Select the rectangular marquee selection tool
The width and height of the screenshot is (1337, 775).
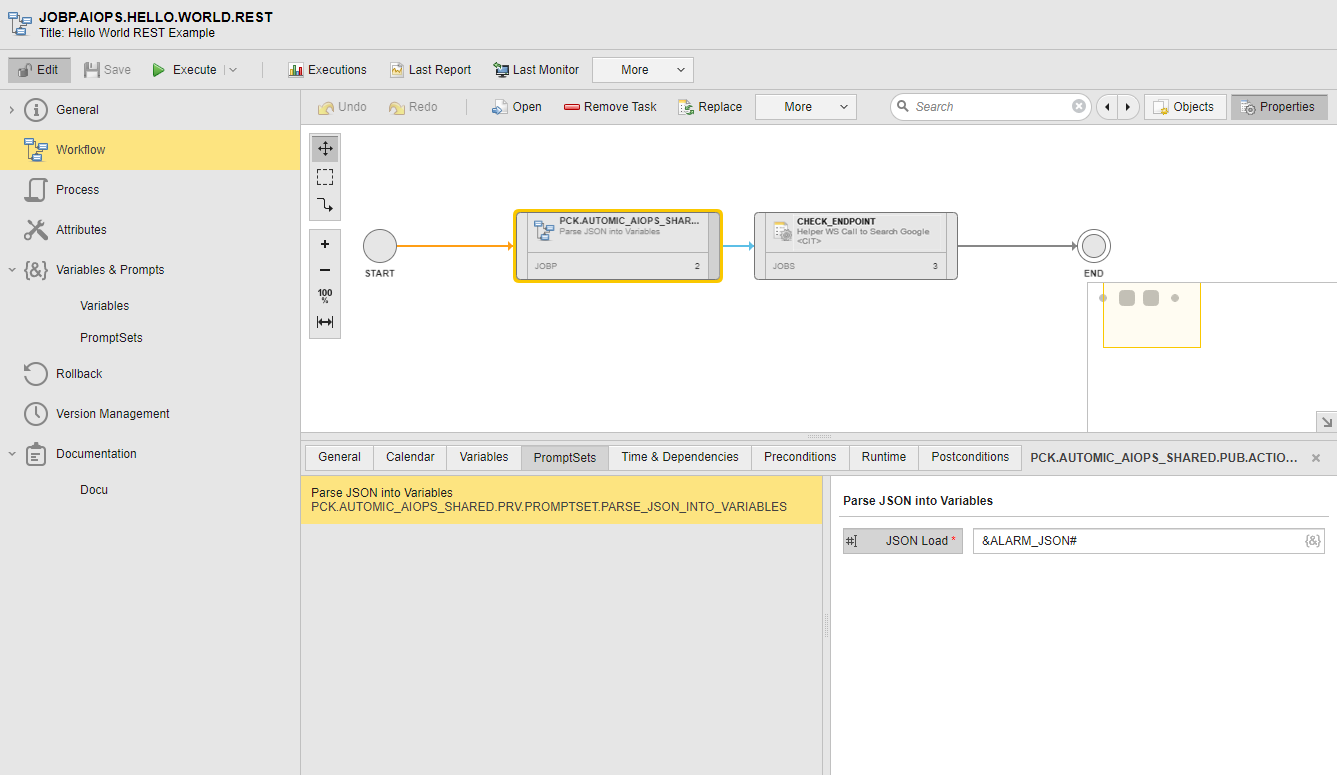click(x=325, y=177)
